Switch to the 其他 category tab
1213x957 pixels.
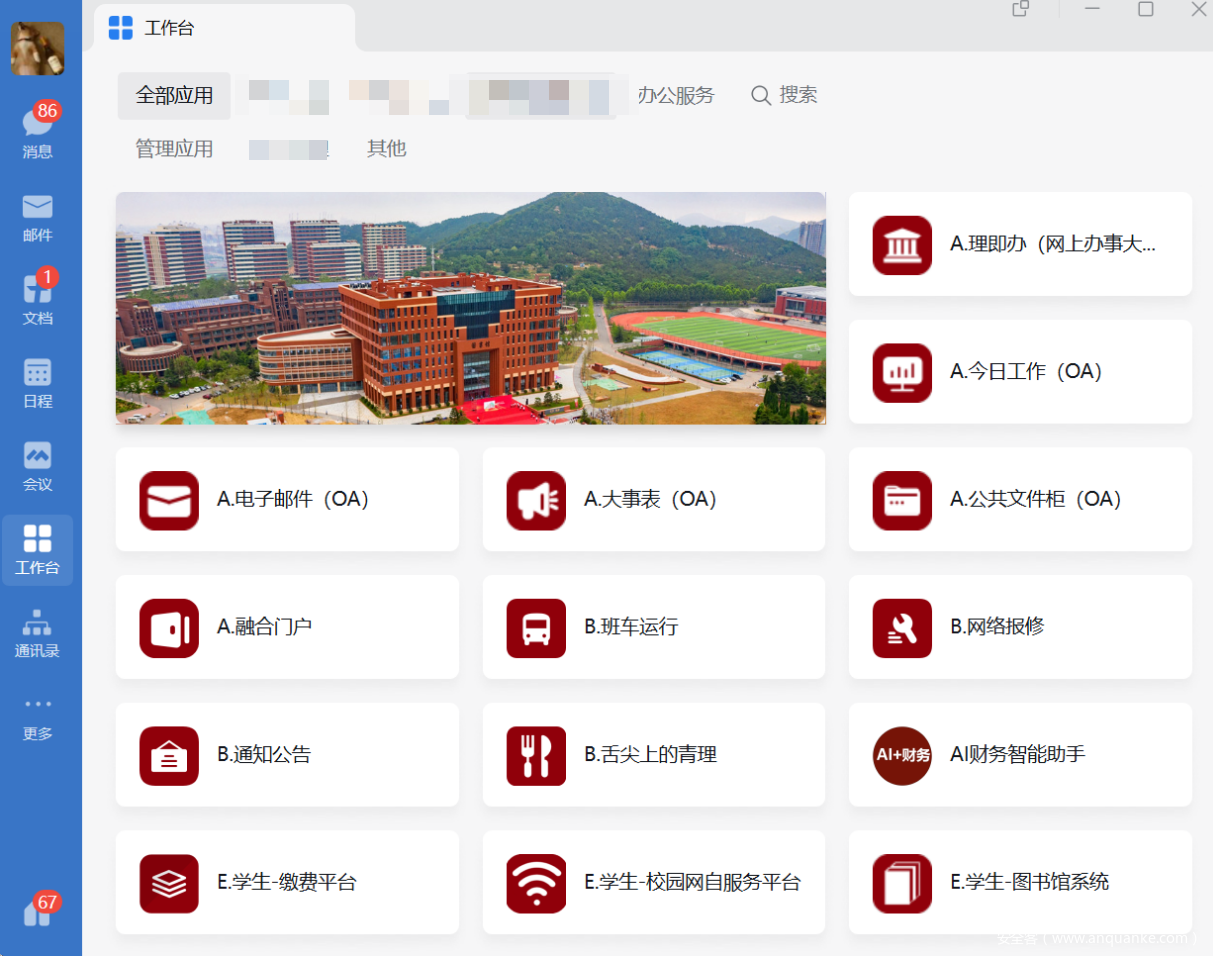(x=386, y=149)
